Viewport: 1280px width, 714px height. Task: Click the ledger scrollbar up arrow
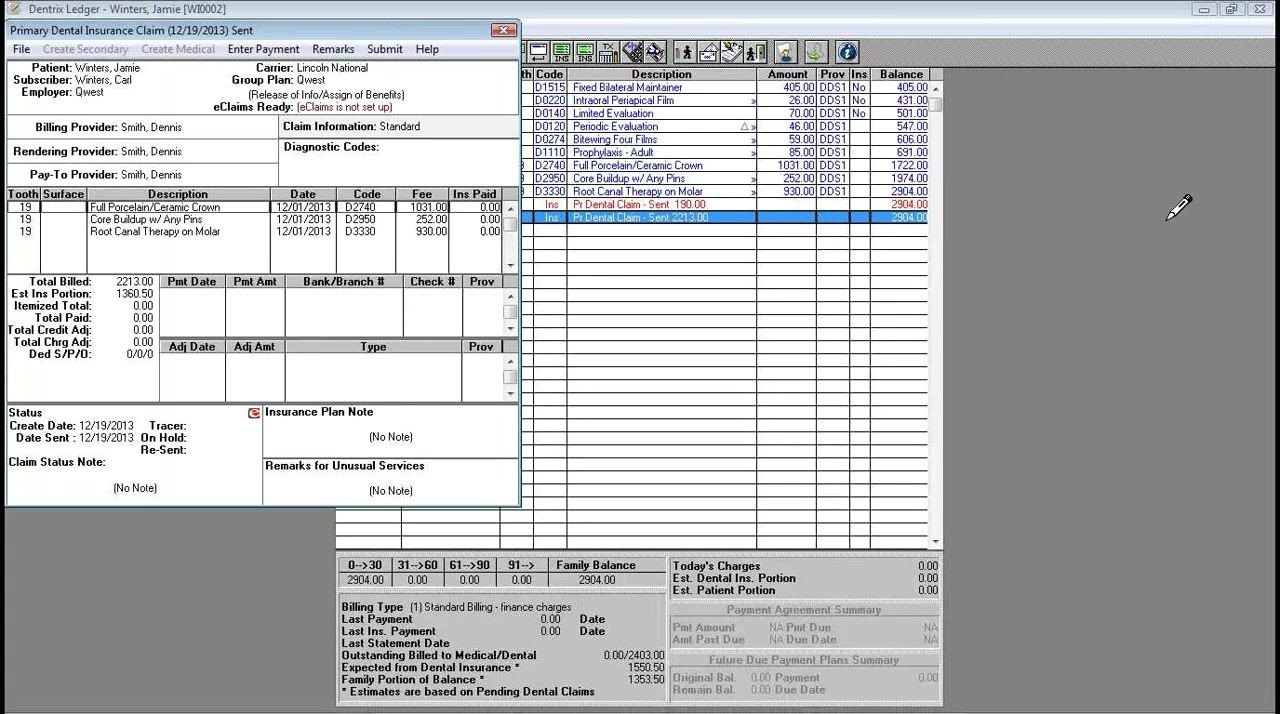click(936, 88)
